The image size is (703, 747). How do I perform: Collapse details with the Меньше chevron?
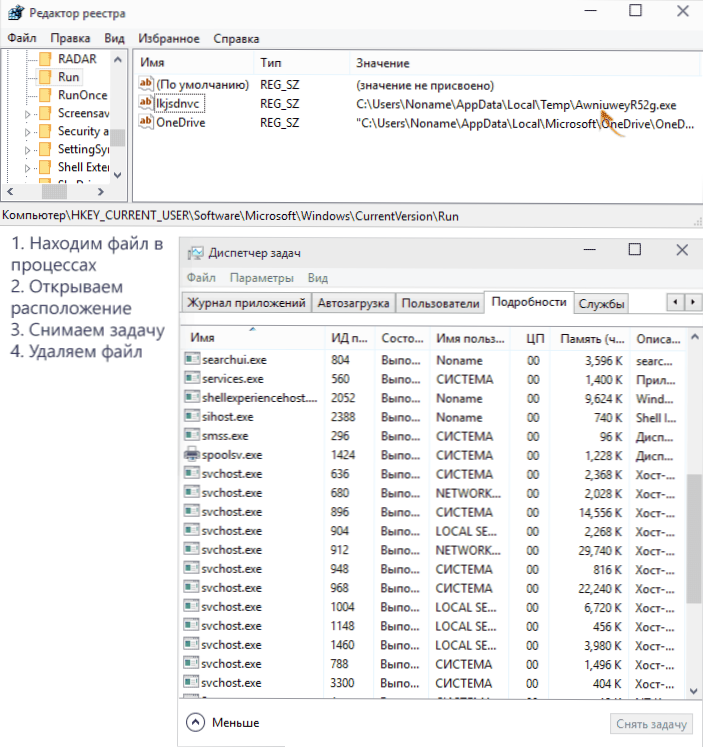coord(195,722)
